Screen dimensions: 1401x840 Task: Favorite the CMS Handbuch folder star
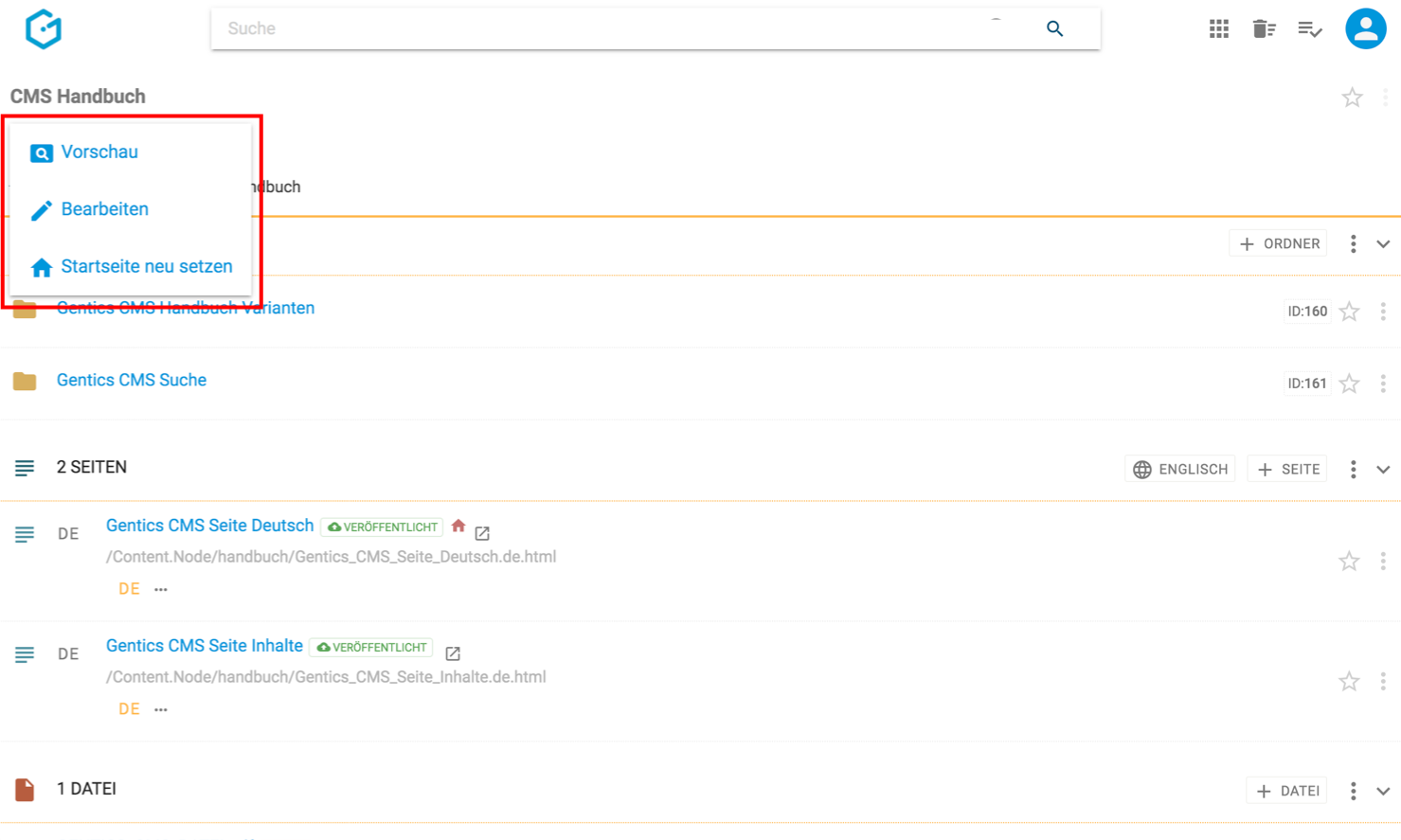click(1352, 98)
